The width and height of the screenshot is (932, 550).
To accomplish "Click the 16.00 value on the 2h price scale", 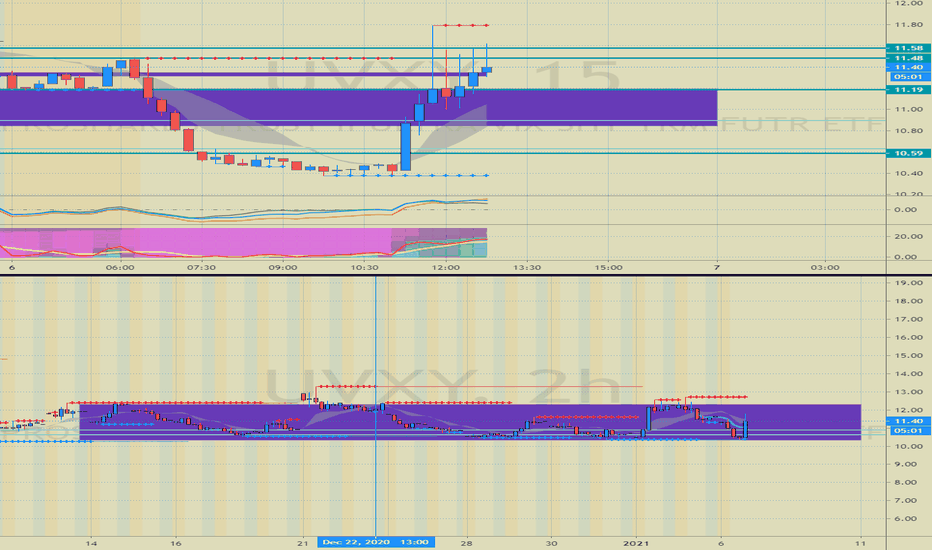I will 908,337.
